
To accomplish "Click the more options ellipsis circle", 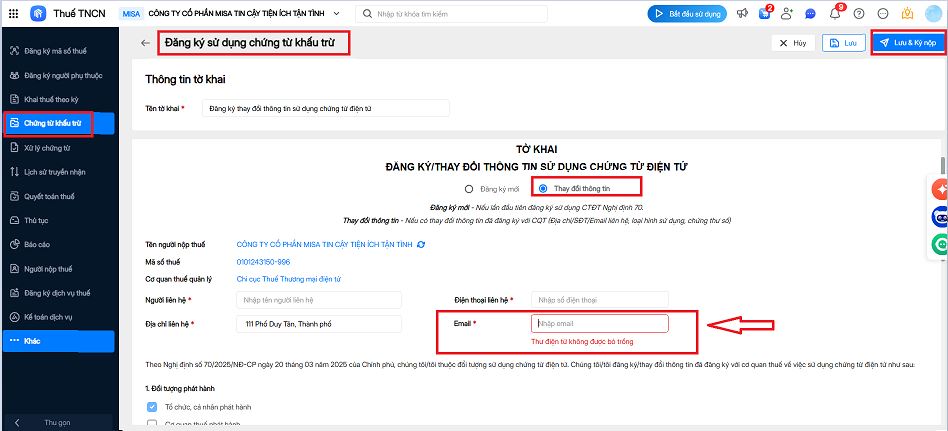I will (x=883, y=14).
